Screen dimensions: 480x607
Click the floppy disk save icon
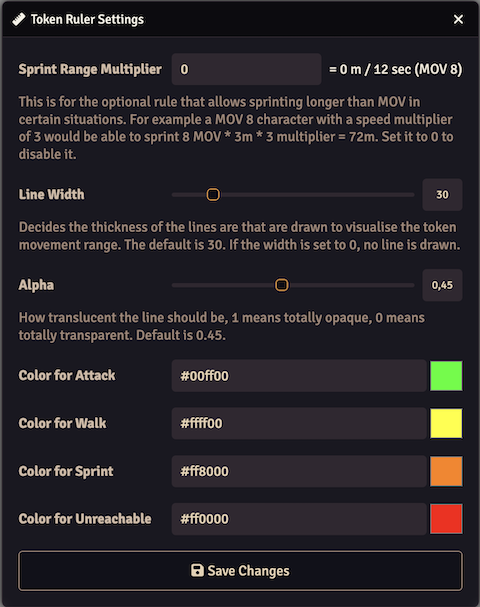(197, 570)
